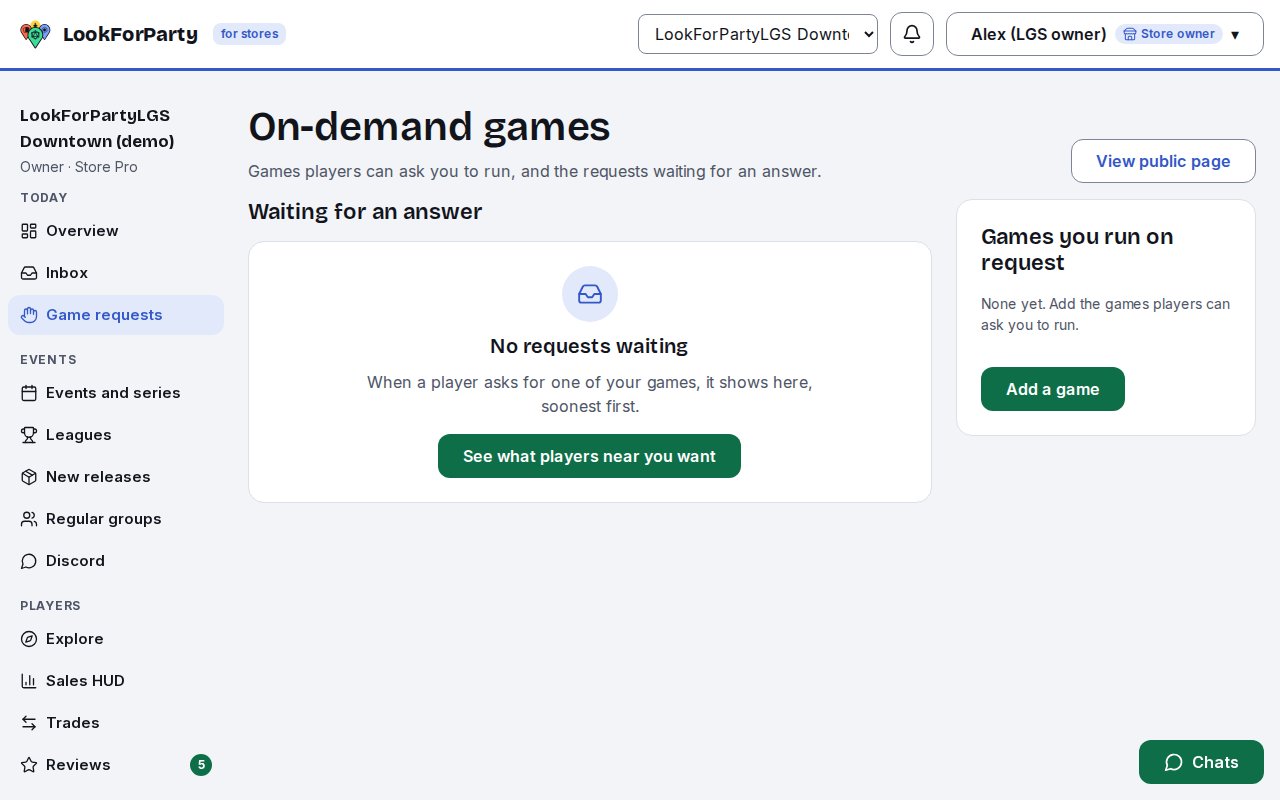This screenshot has width=1280, height=800.
Task: Open the Discord sidebar item
Action: (116, 561)
